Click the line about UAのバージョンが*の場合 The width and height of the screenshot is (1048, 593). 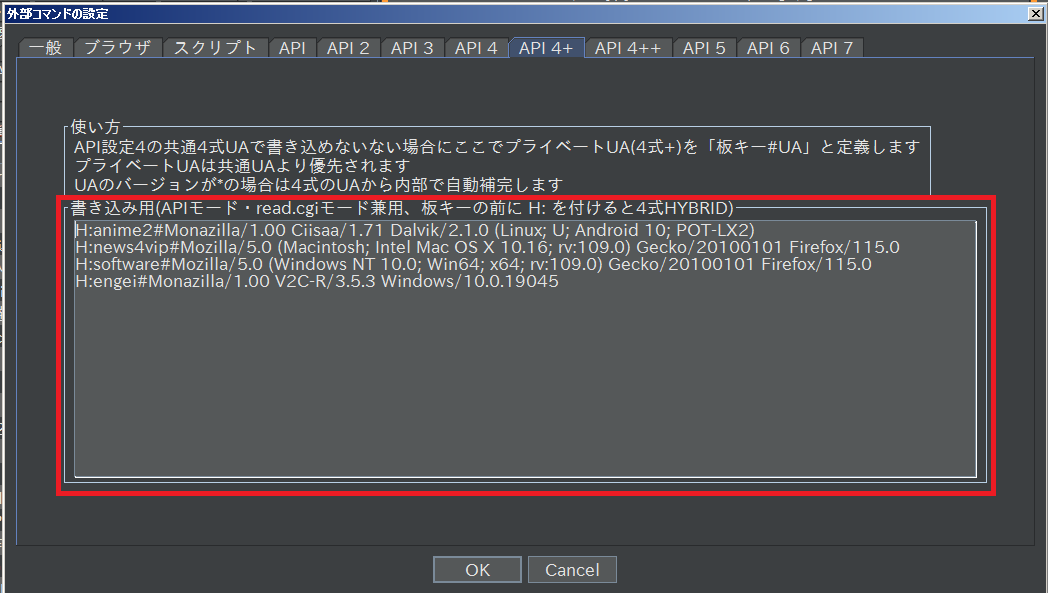pyautogui.click(x=318, y=185)
